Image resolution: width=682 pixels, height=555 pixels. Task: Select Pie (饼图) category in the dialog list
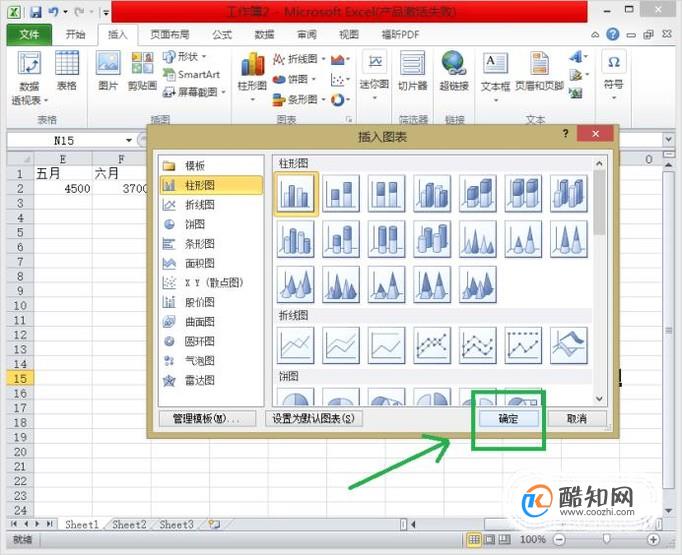(x=211, y=224)
